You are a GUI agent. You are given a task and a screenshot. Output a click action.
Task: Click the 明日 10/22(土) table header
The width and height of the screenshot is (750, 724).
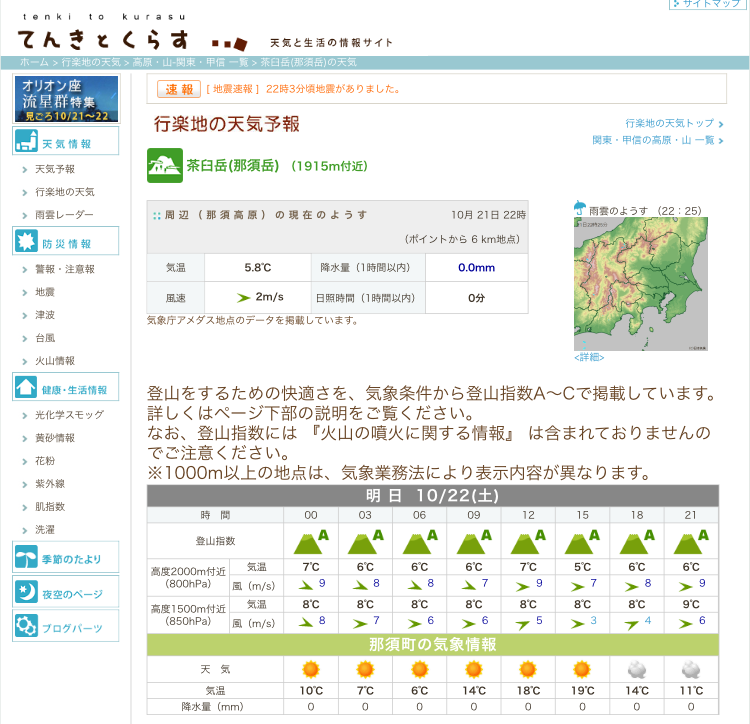tap(432, 495)
